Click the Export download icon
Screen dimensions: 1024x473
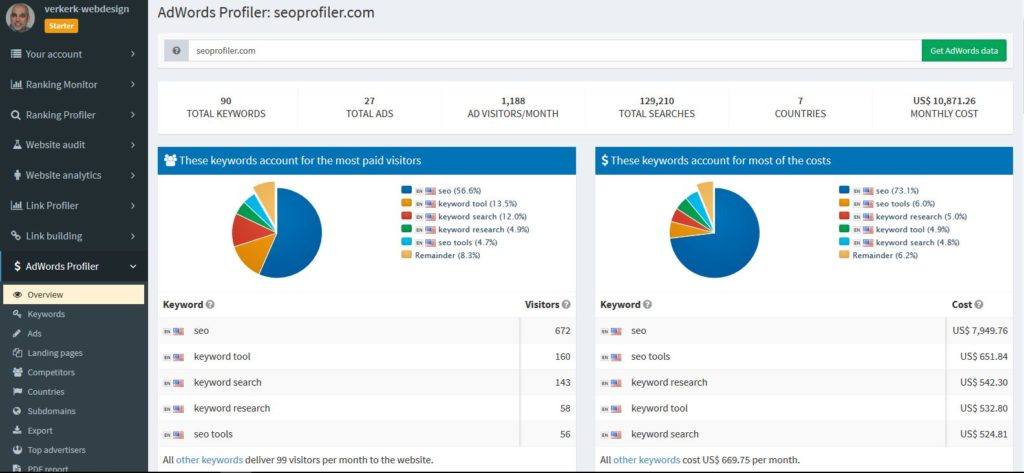(x=17, y=431)
